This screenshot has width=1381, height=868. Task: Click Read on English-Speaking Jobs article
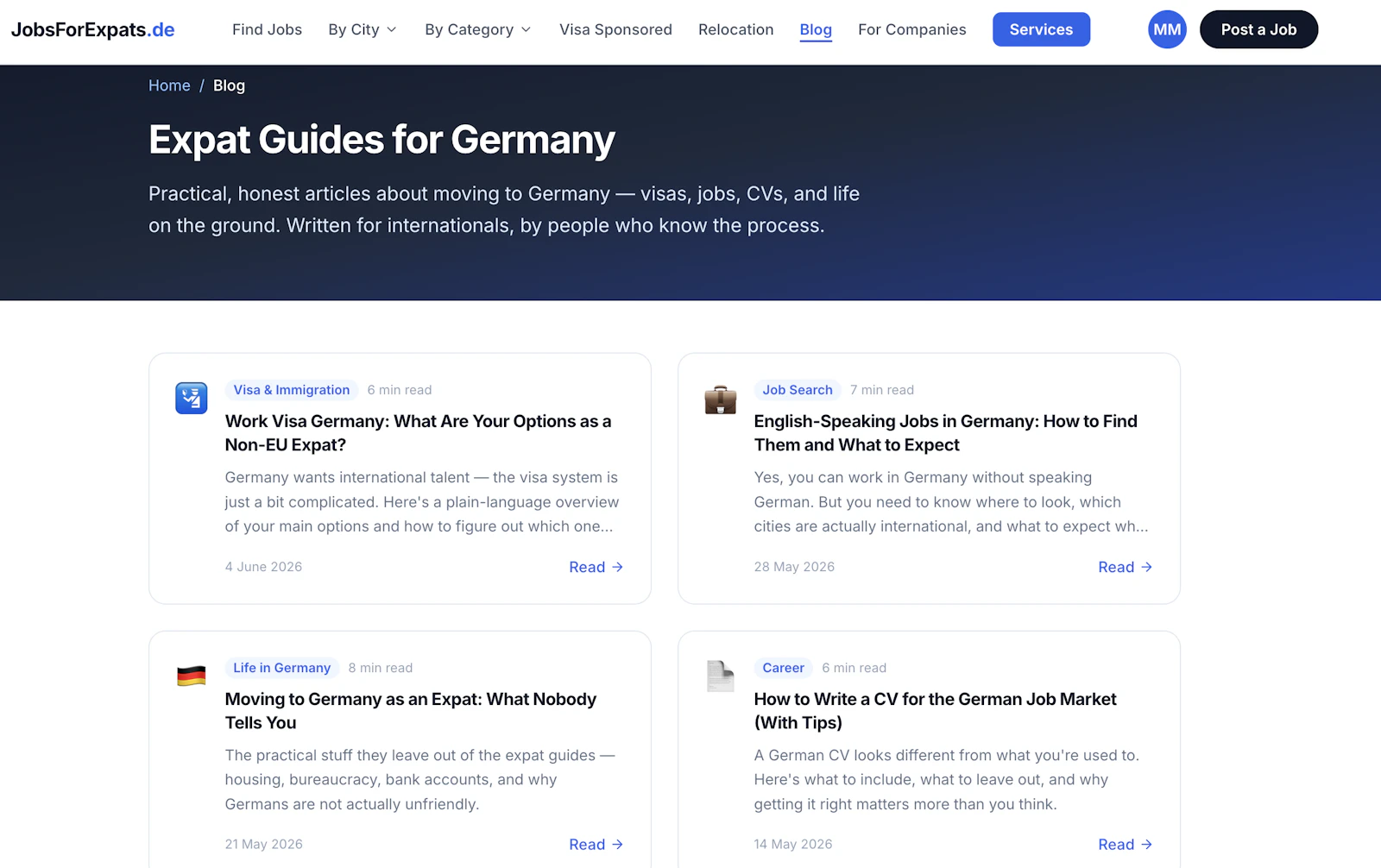tap(1125, 567)
